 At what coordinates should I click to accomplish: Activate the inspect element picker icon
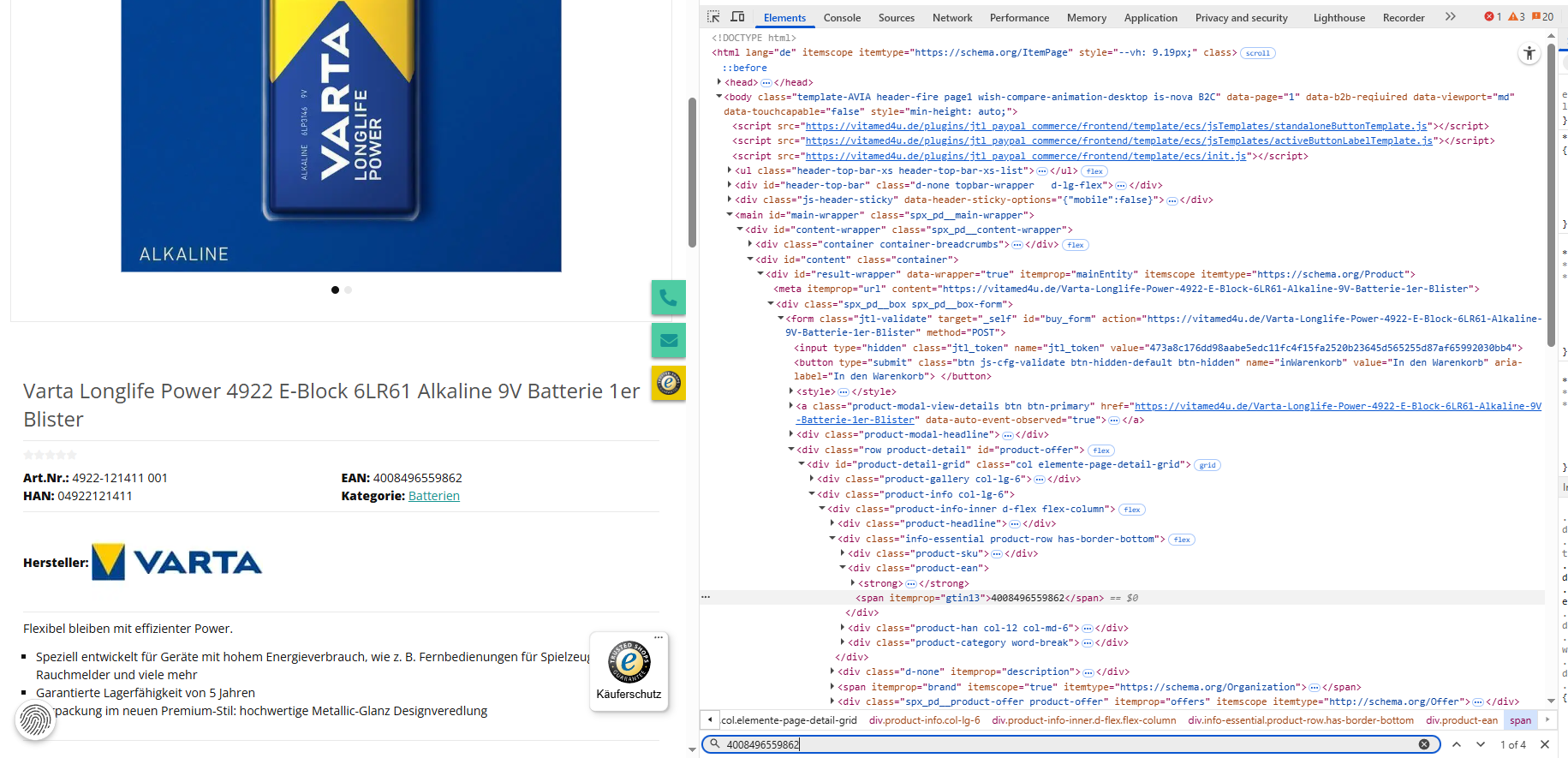coord(713,17)
